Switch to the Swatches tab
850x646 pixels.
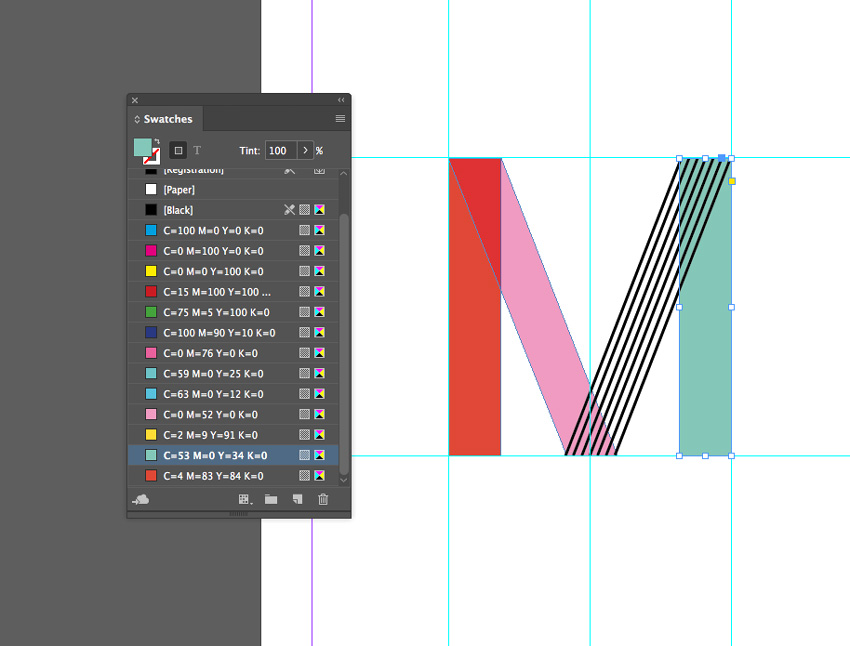pos(168,119)
